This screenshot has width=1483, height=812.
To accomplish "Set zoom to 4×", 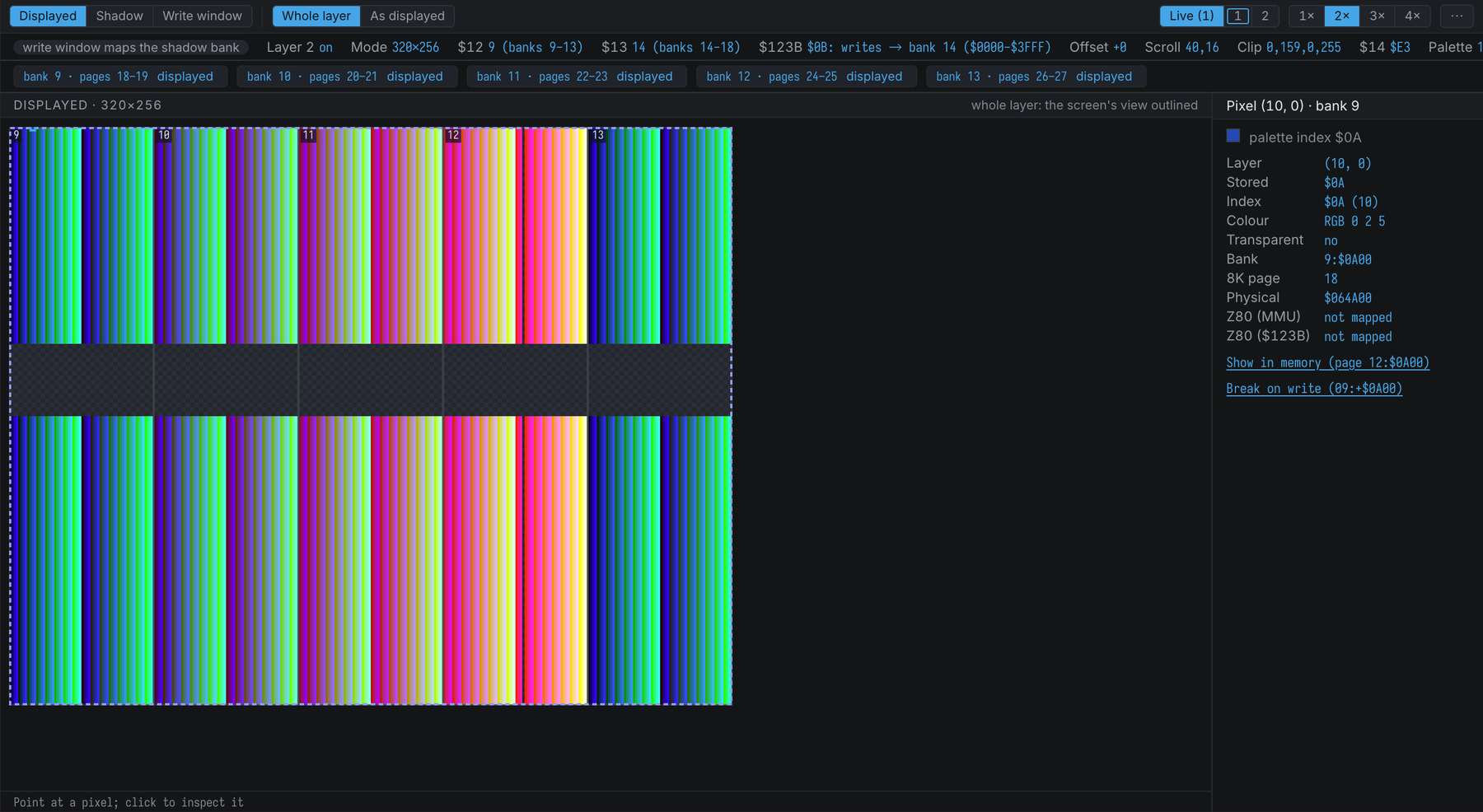I will click(x=1412, y=16).
